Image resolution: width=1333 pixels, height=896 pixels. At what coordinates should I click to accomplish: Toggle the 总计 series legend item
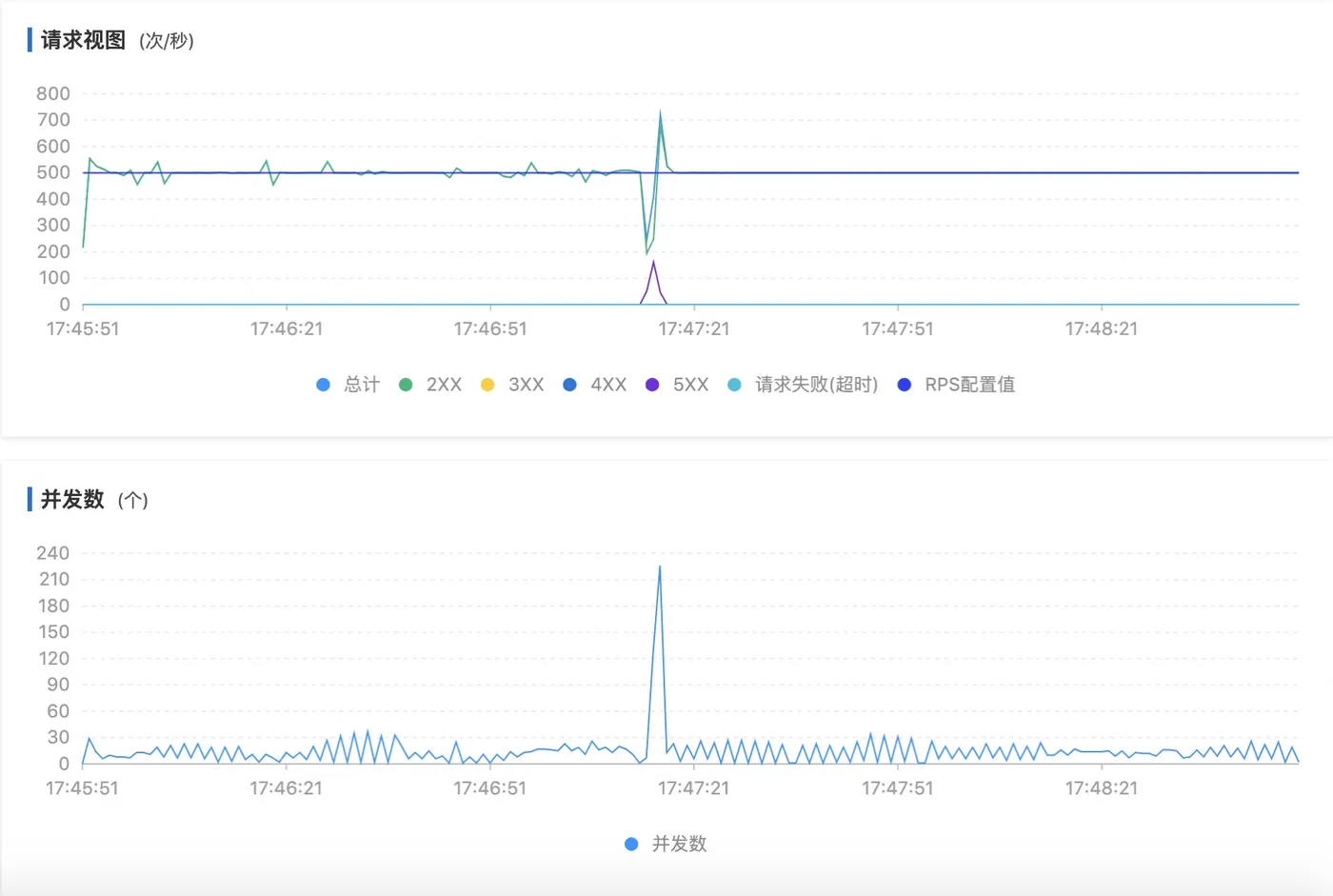click(x=348, y=385)
